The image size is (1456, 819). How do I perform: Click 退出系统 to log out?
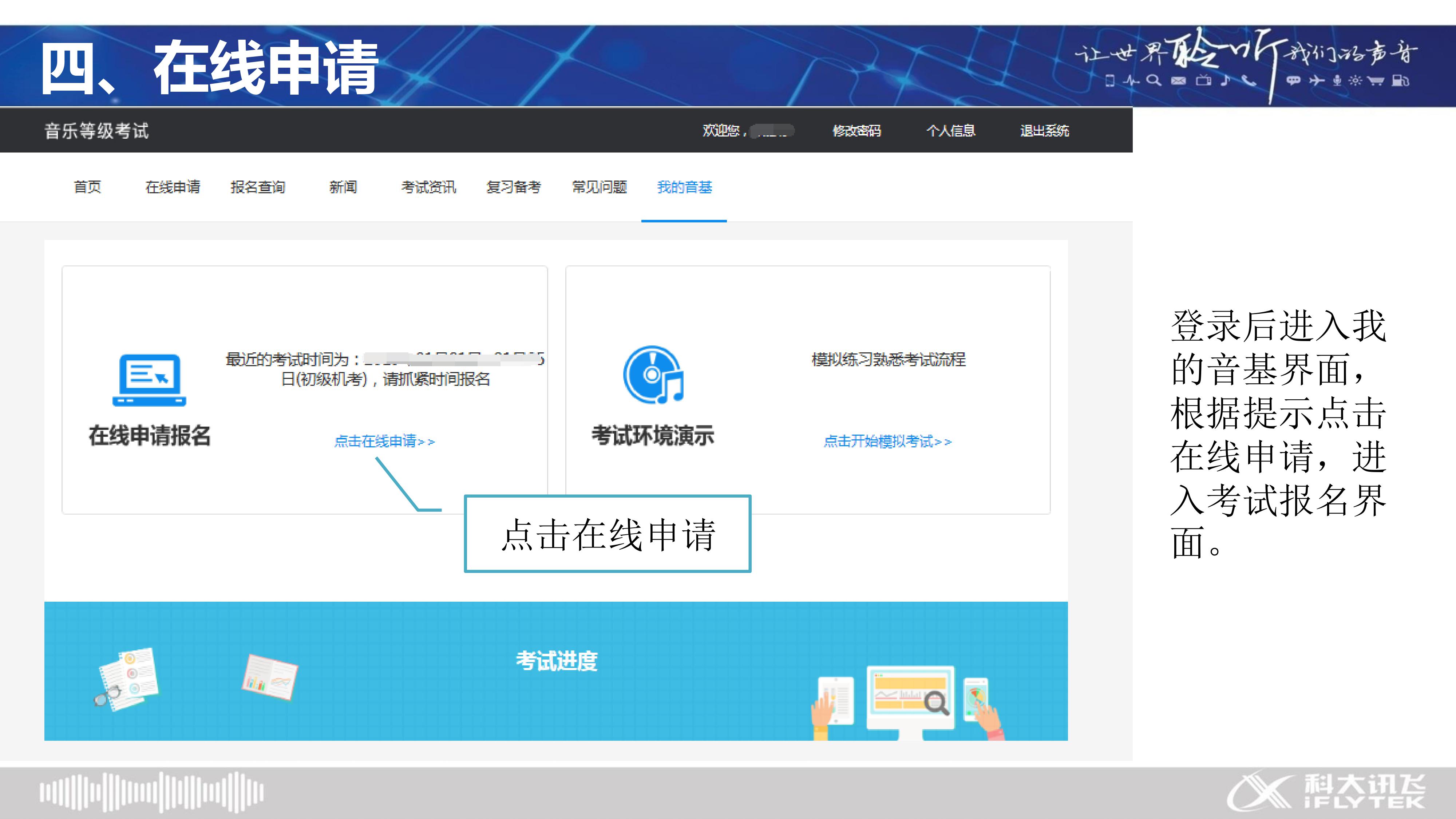[x=1044, y=131]
